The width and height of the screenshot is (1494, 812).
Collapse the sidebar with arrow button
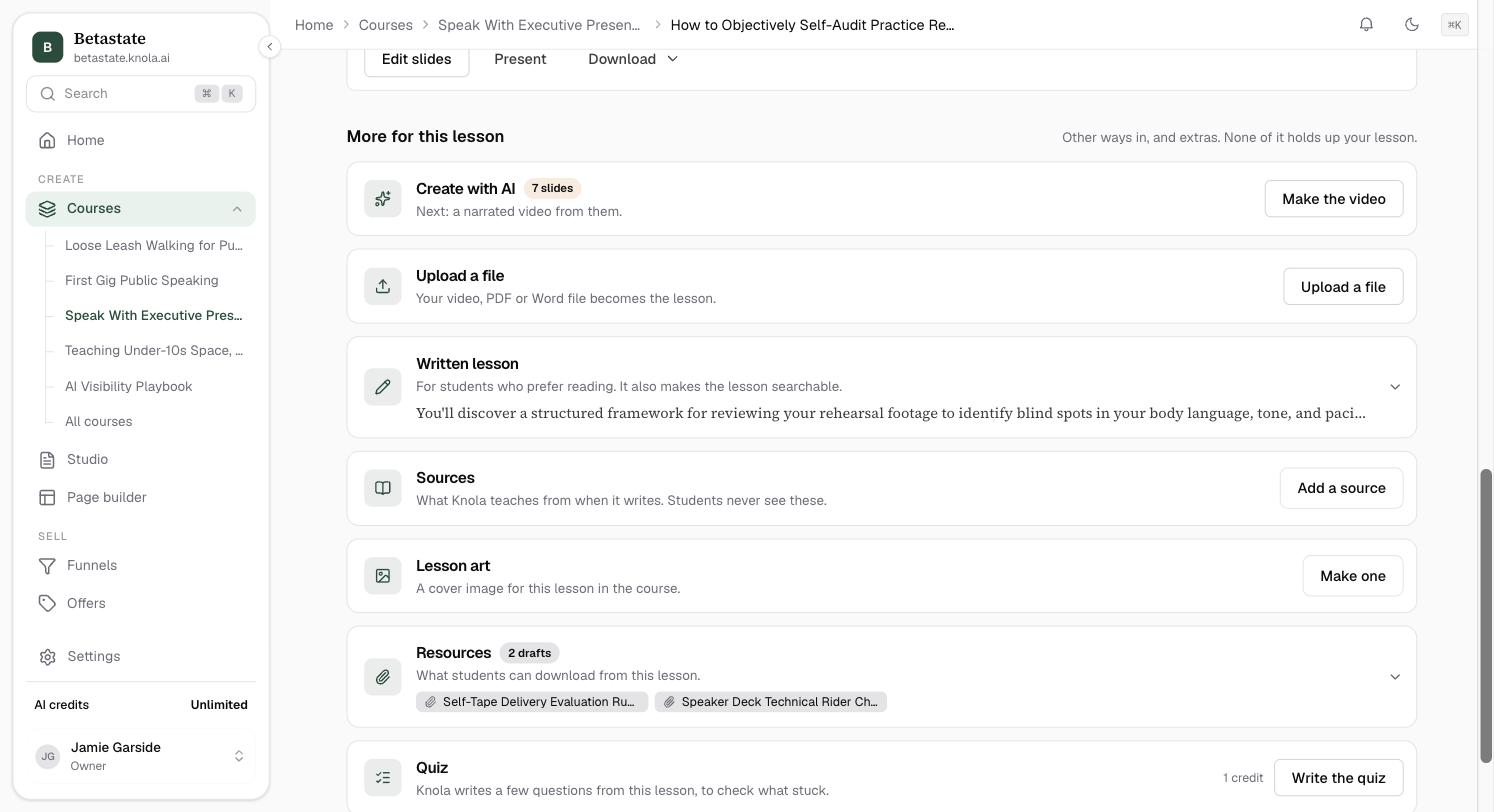coord(269,46)
